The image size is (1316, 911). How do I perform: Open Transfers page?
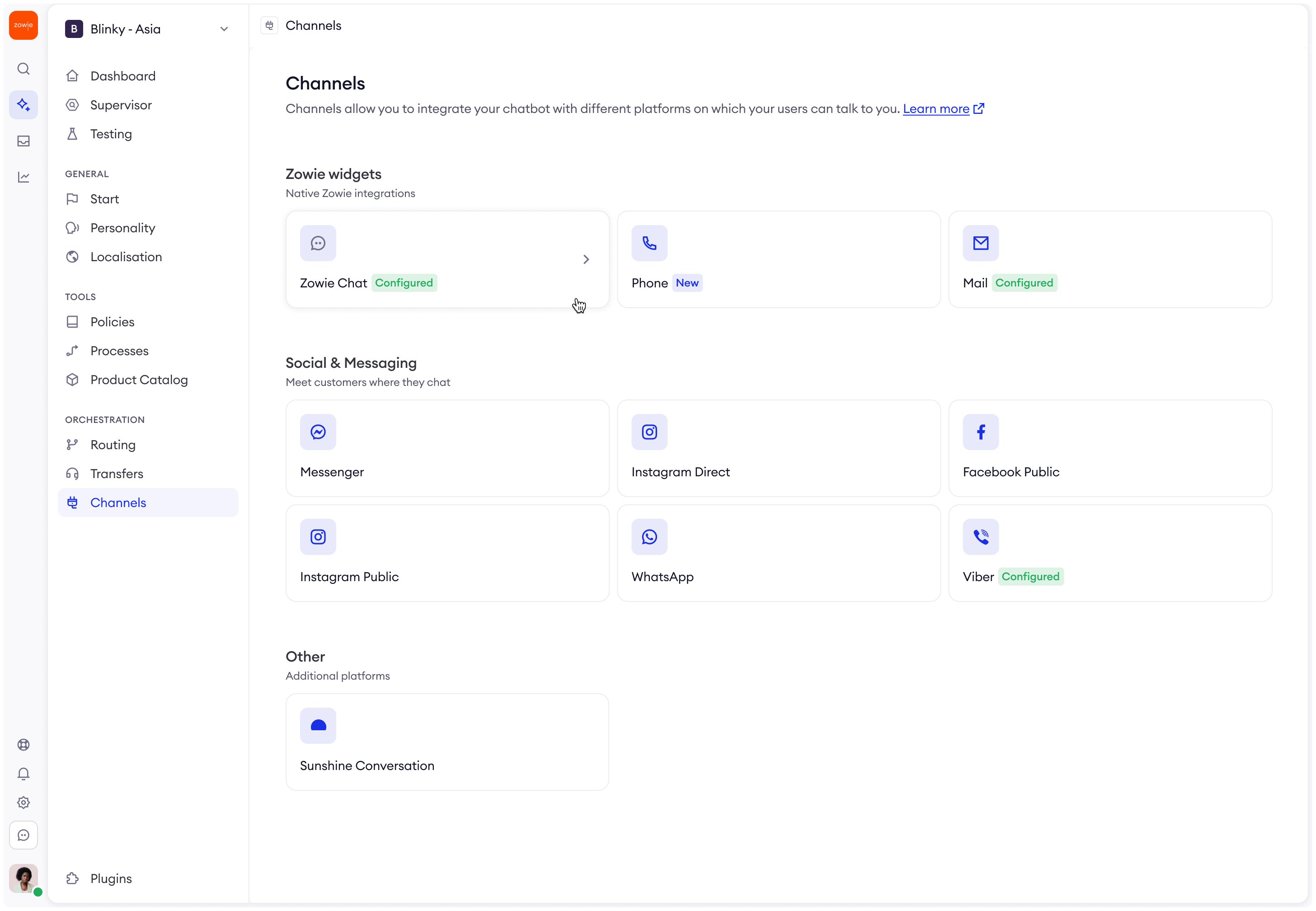pos(148,474)
